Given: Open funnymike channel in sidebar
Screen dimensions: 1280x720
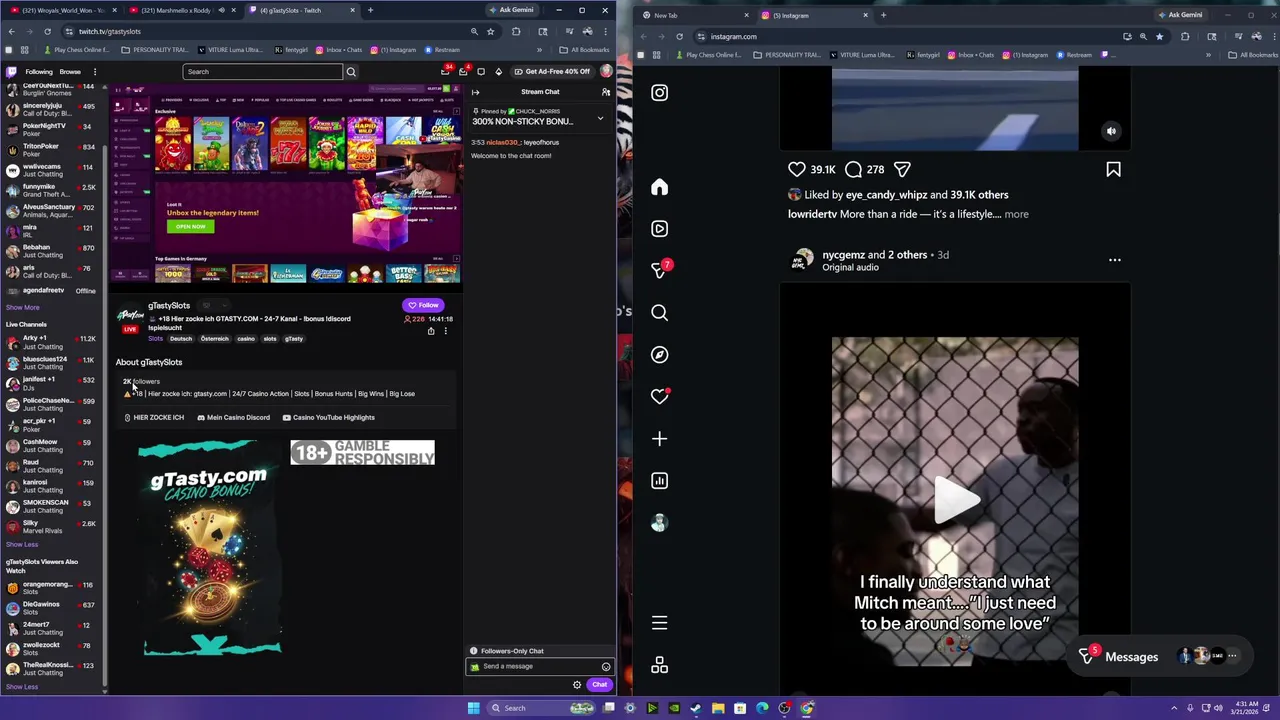Looking at the screenshot, I should 50,190.
